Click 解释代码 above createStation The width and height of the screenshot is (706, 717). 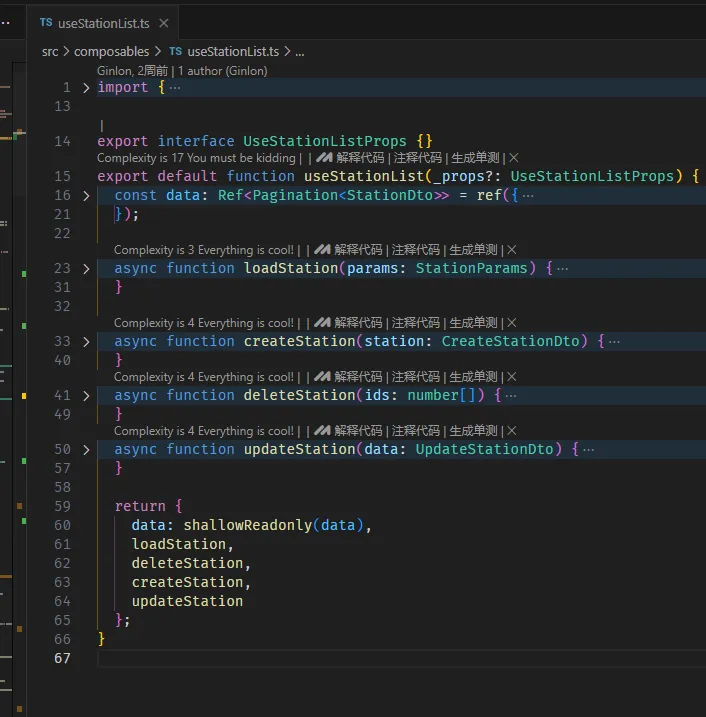[358, 323]
